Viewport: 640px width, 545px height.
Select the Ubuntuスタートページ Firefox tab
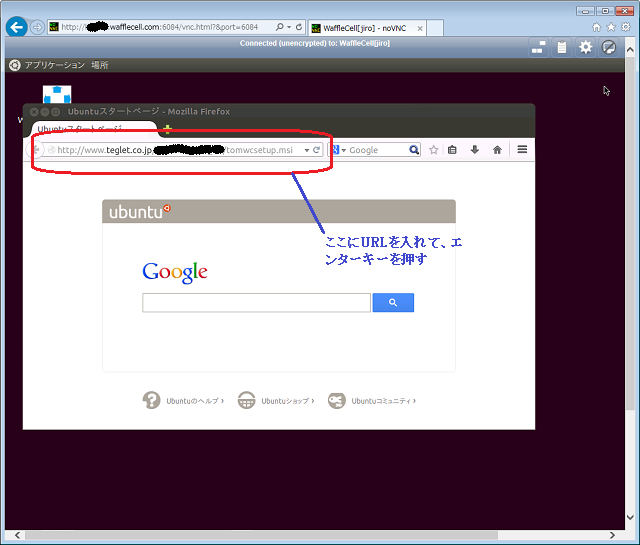pos(93,129)
